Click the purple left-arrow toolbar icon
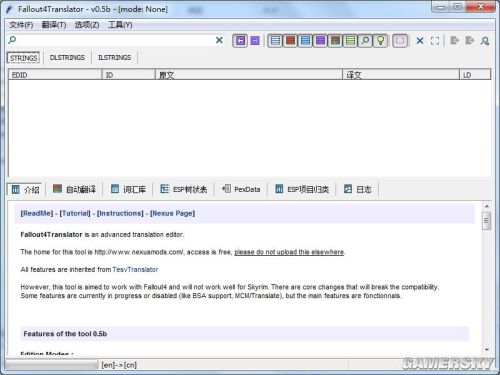This screenshot has height=375, width=500. 240,41
